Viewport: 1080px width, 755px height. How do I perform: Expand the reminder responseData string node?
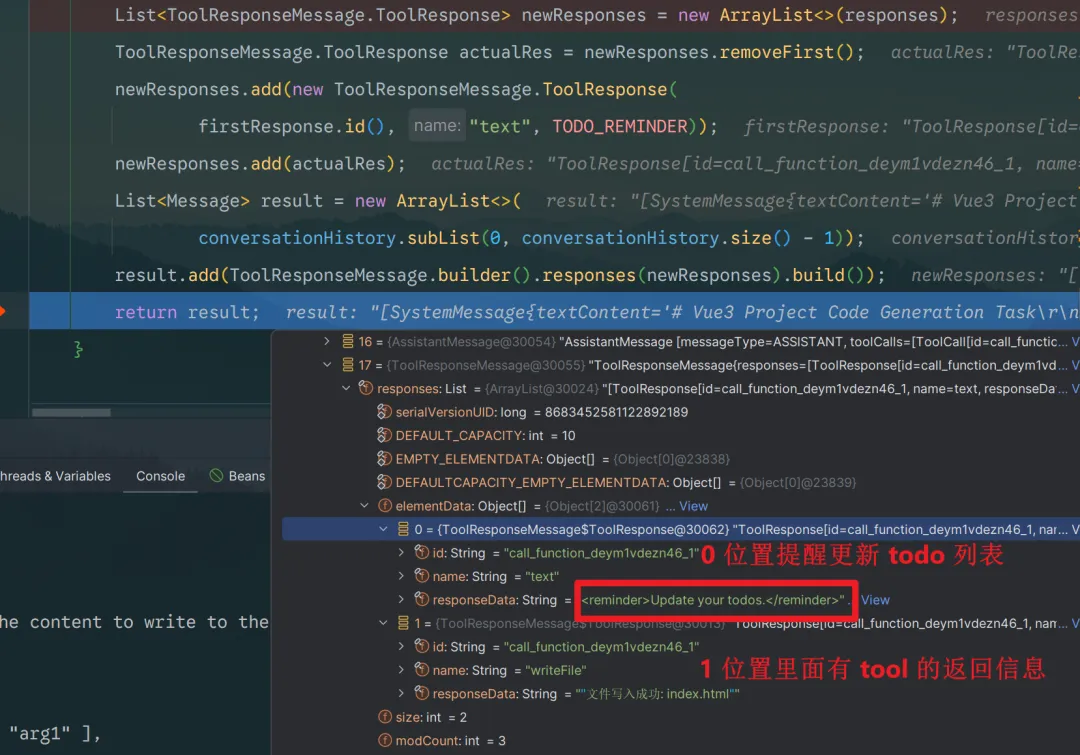point(402,599)
